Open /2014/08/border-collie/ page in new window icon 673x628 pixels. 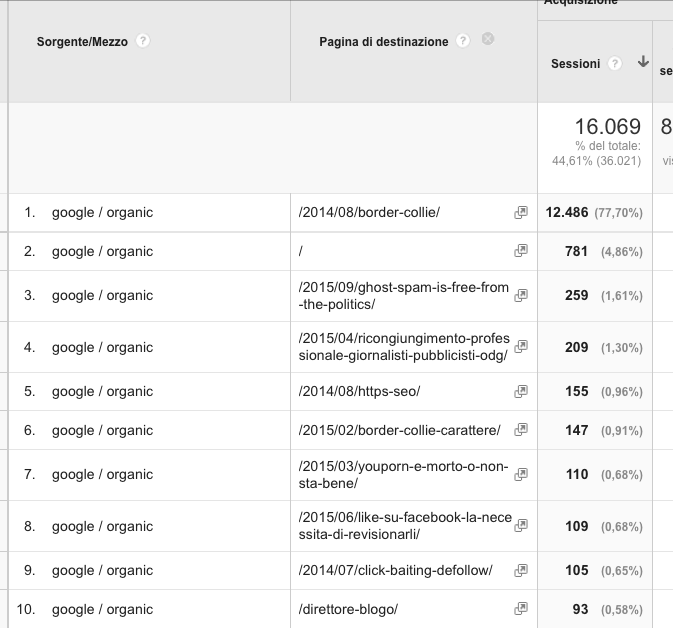pyautogui.click(x=521, y=212)
